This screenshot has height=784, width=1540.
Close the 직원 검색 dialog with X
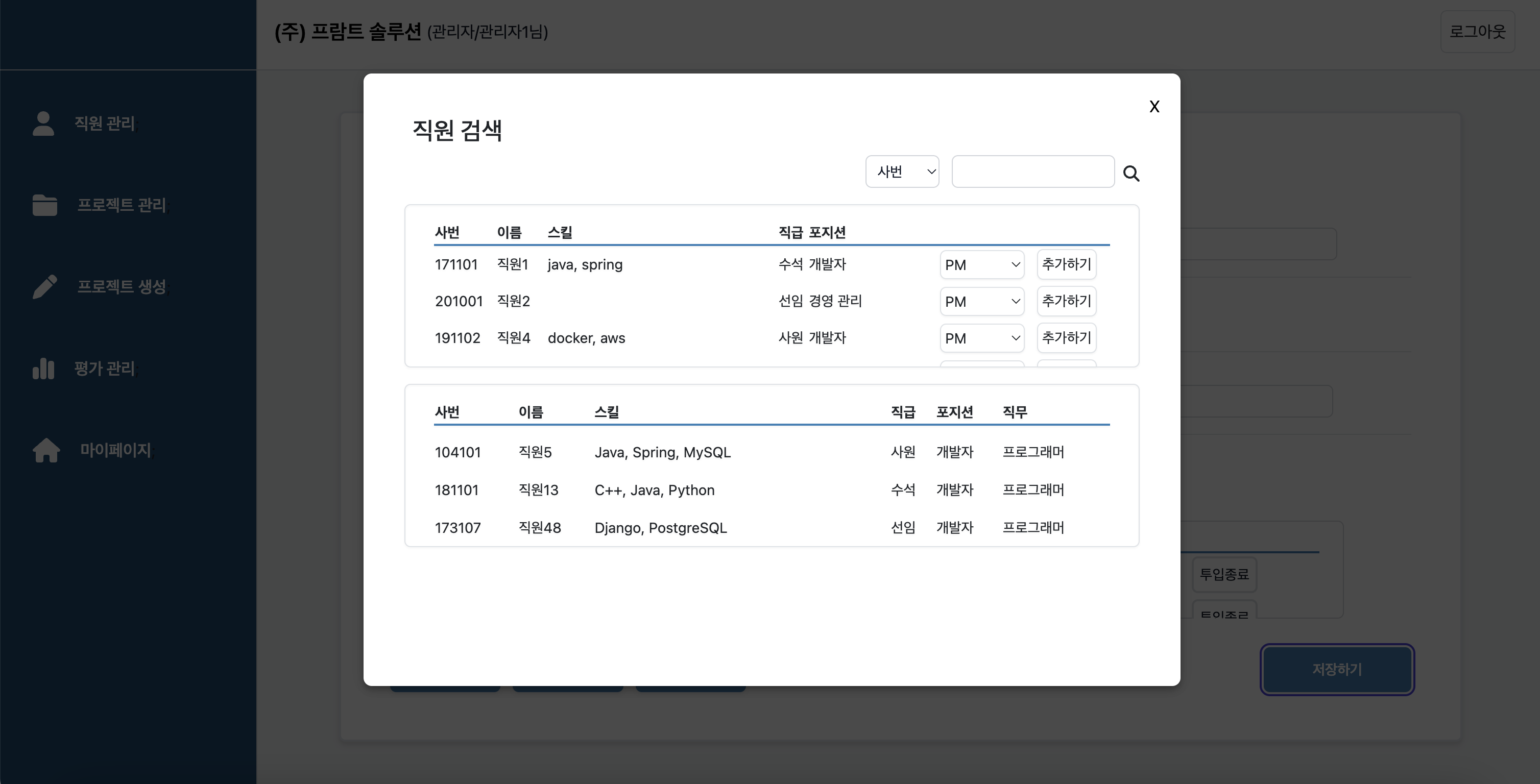1154,106
